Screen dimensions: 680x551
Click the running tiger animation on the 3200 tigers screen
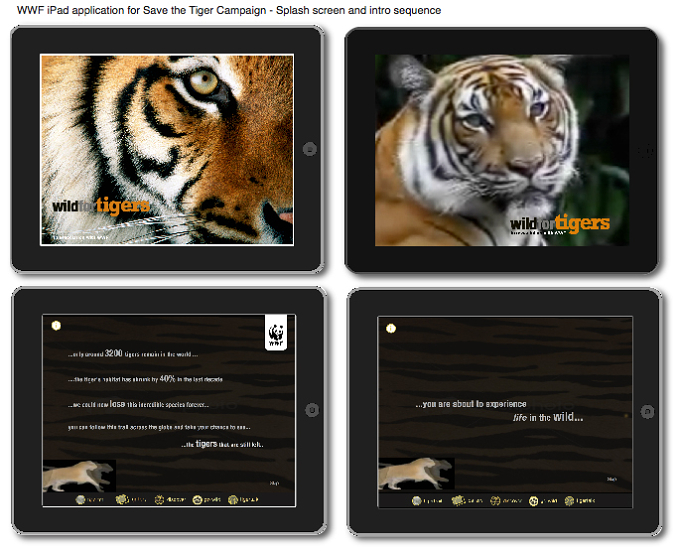(79, 476)
